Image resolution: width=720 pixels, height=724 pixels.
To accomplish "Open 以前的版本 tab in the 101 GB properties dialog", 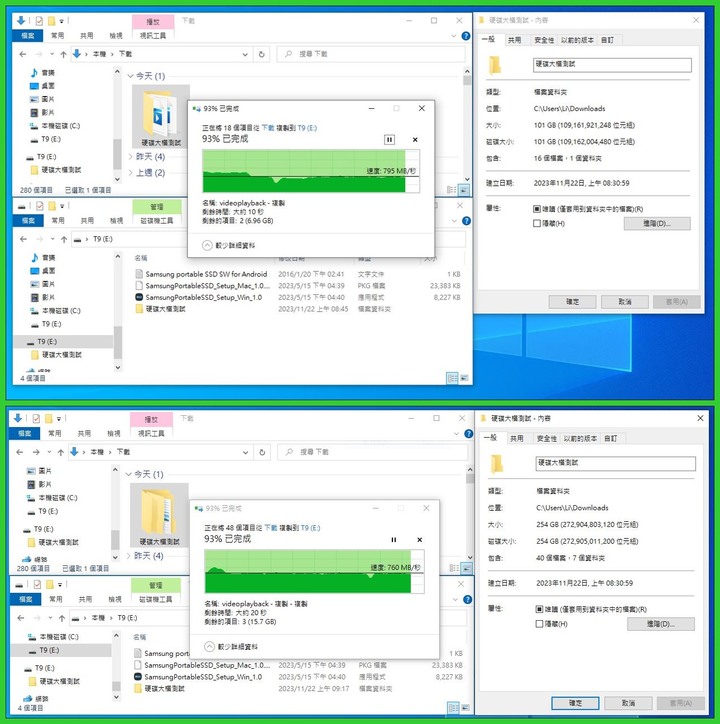I will 577,40.
